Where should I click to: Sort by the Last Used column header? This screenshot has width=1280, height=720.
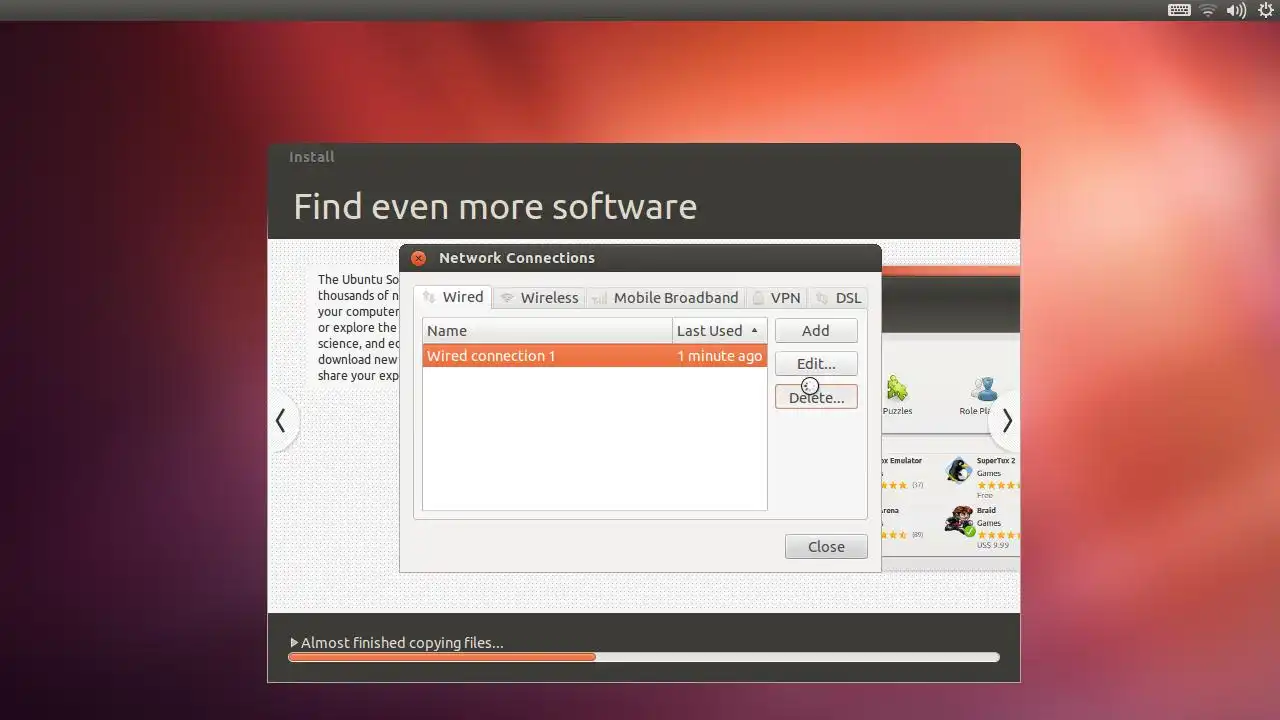719,330
